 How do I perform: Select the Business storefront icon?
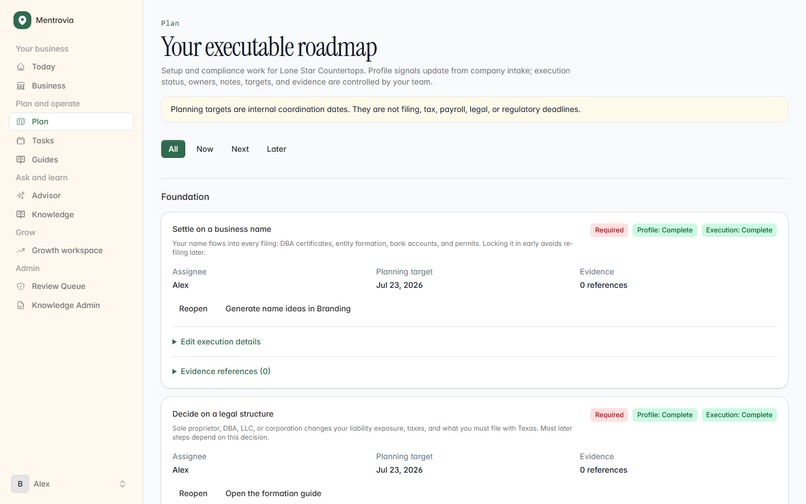tap(21, 86)
